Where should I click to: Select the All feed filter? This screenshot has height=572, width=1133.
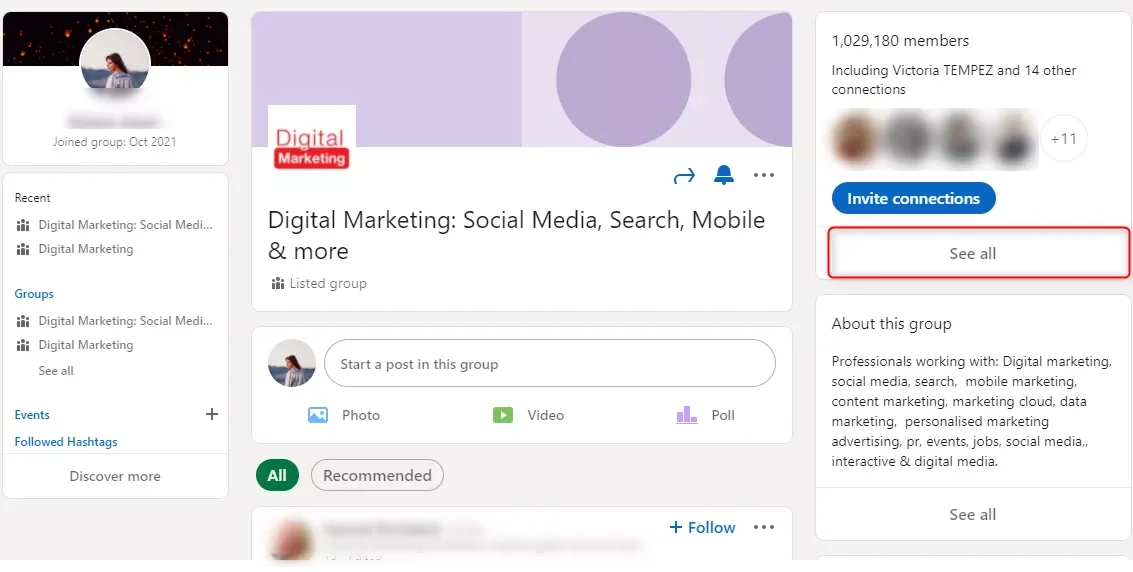tap(277, 475)
